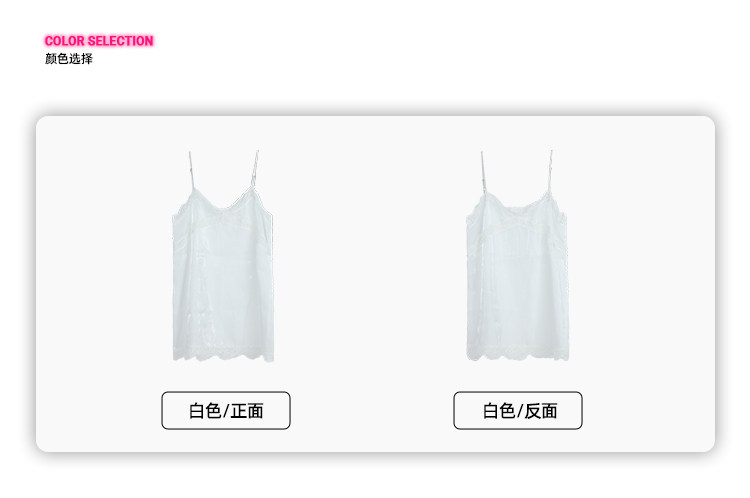Viewport: 750px width, 498px height.
Task: Click the left strap of the back-view camisole
Action: click(483, 172)
